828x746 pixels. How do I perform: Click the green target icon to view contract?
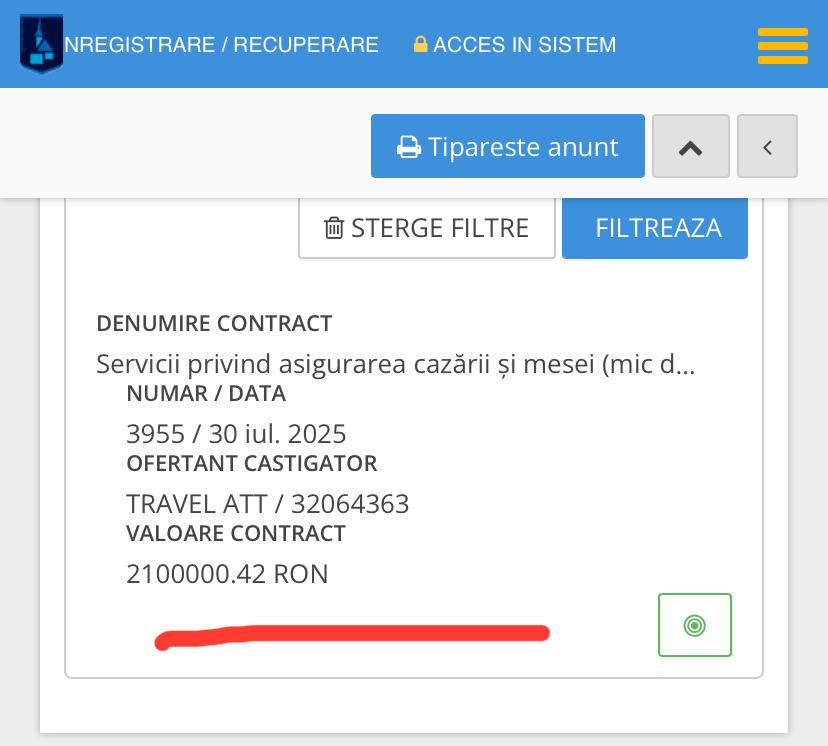tap(694, 625)
